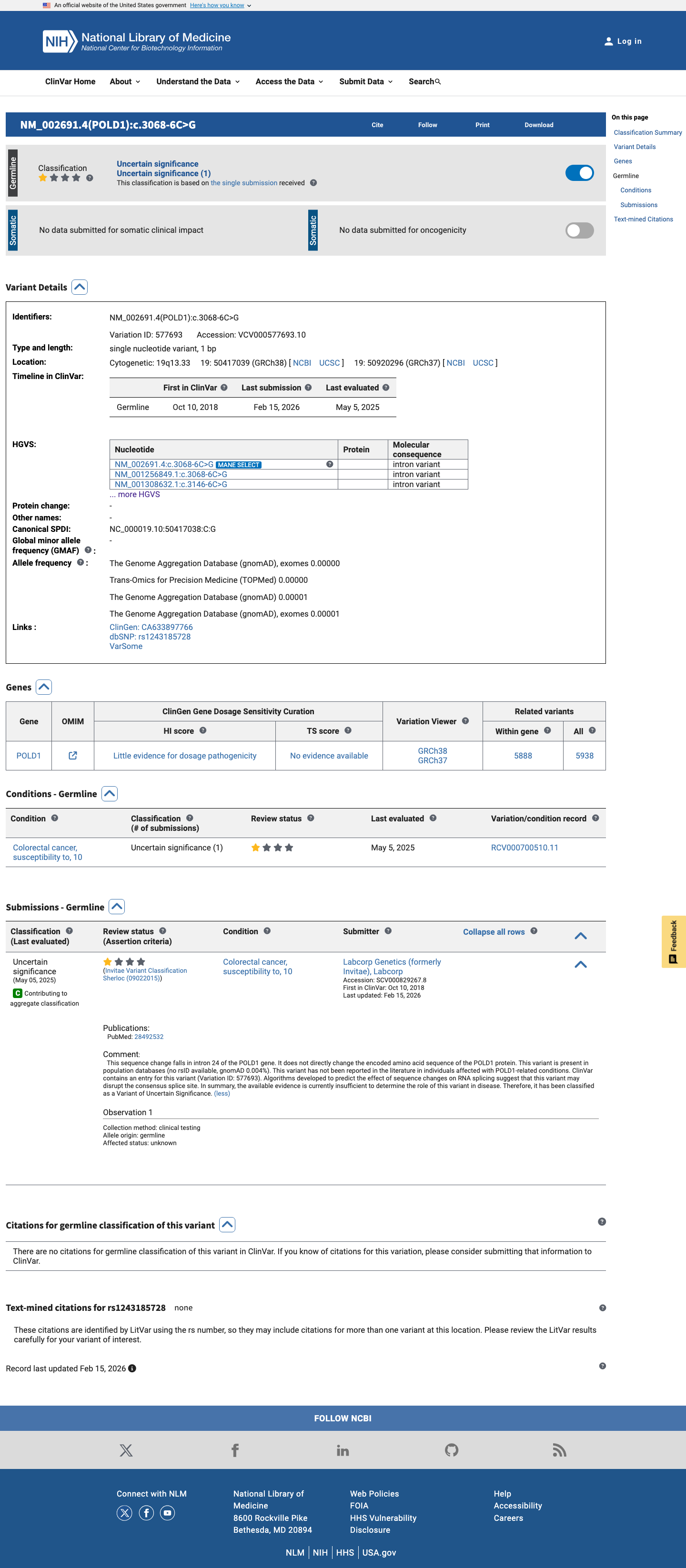686x1568 pixels.
Task: Open the X (Twitter) icon under Follow NCBI
Action: tap(126, 1450)
